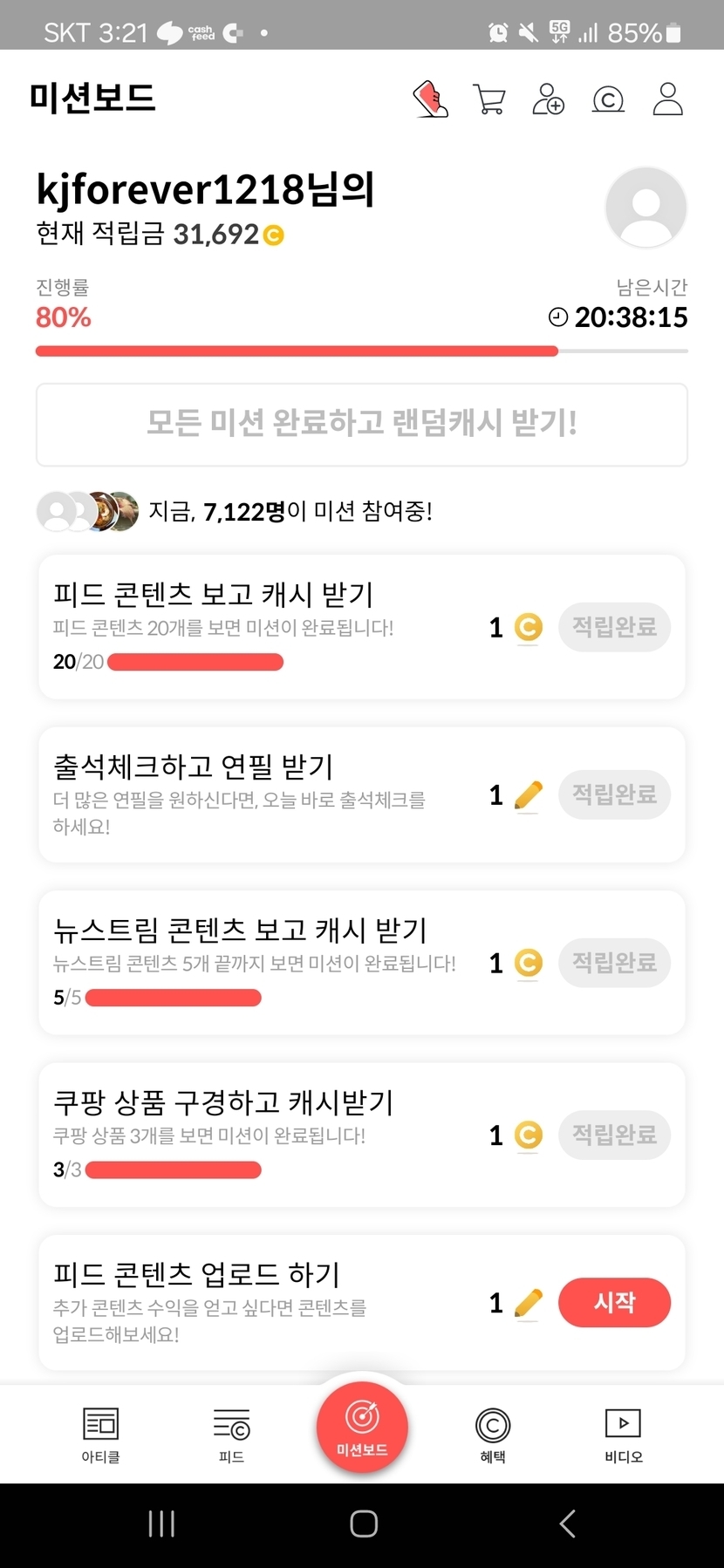Switch to the 아티클 tab
The image size is (724, 1568).
tap(100, 1435)
